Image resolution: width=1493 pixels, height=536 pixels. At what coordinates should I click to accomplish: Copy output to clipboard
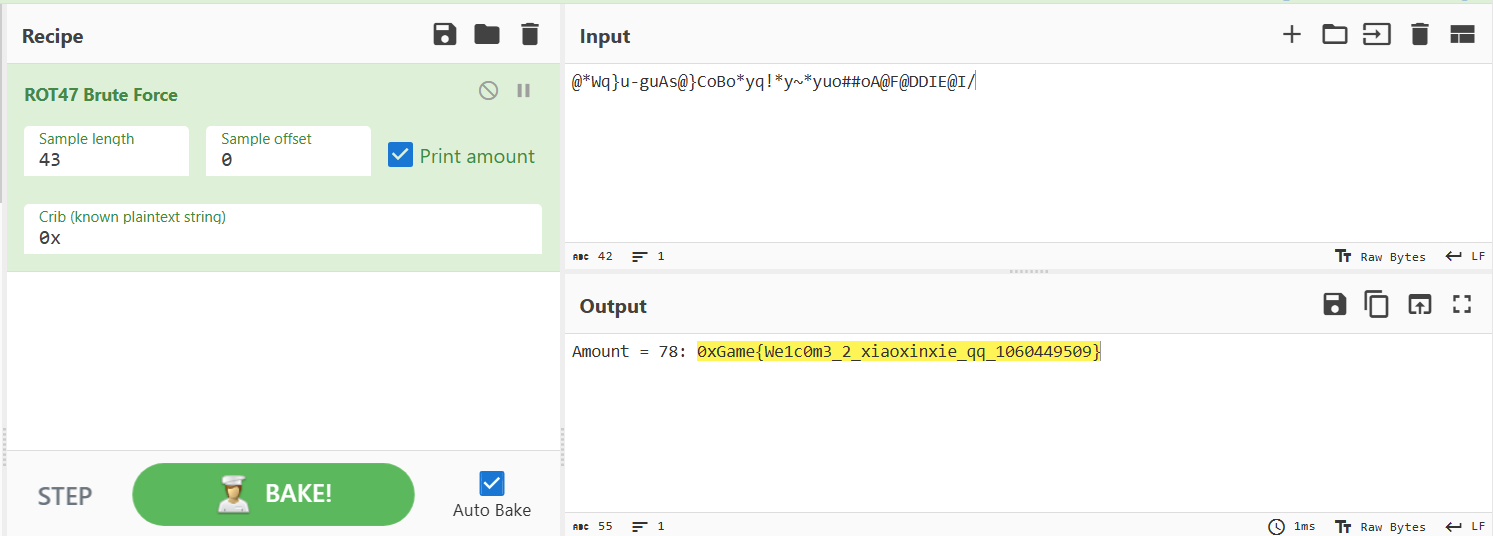click(x=1377, y=305)
